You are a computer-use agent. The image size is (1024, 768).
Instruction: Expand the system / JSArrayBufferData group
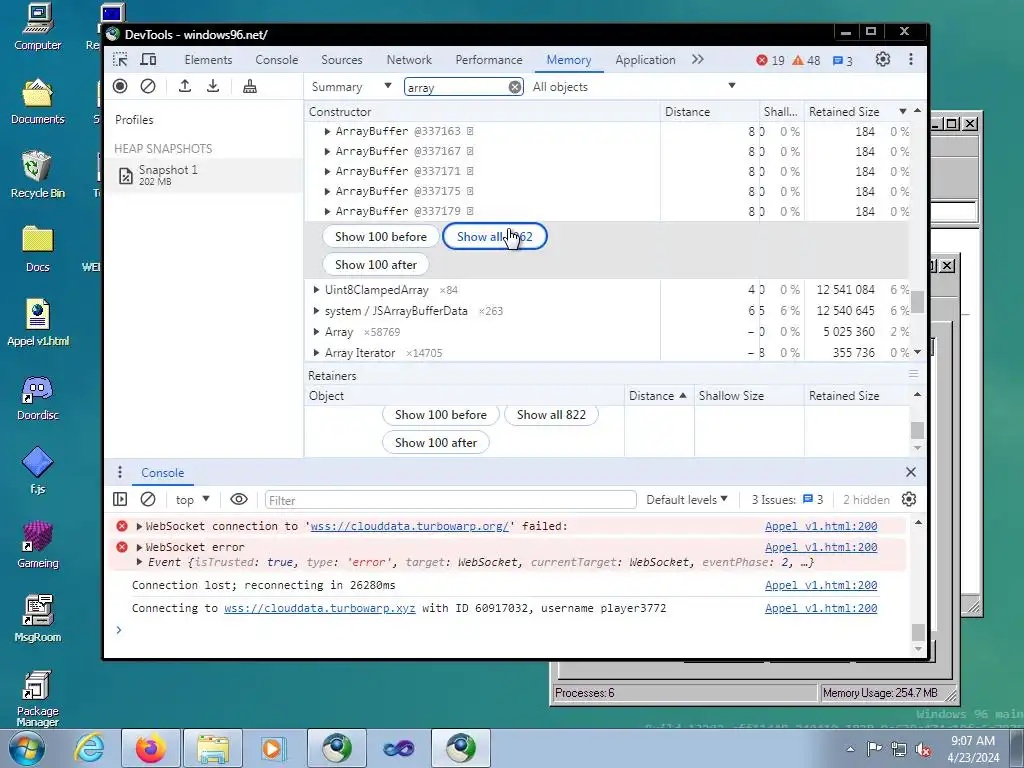coord(317,311)
